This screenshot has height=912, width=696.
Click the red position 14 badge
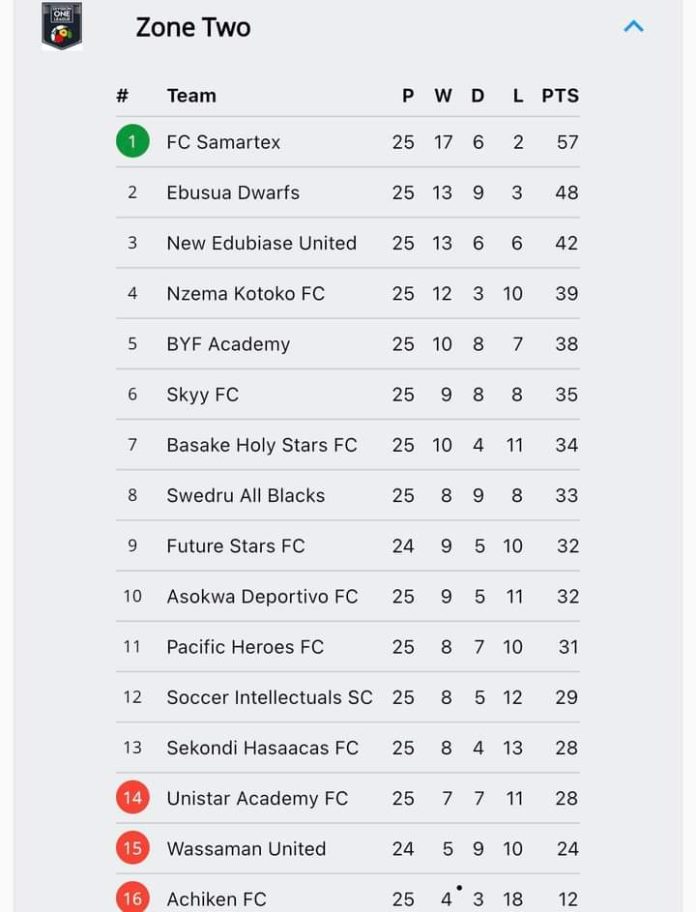pyautogui.click(x=133, y=797)
